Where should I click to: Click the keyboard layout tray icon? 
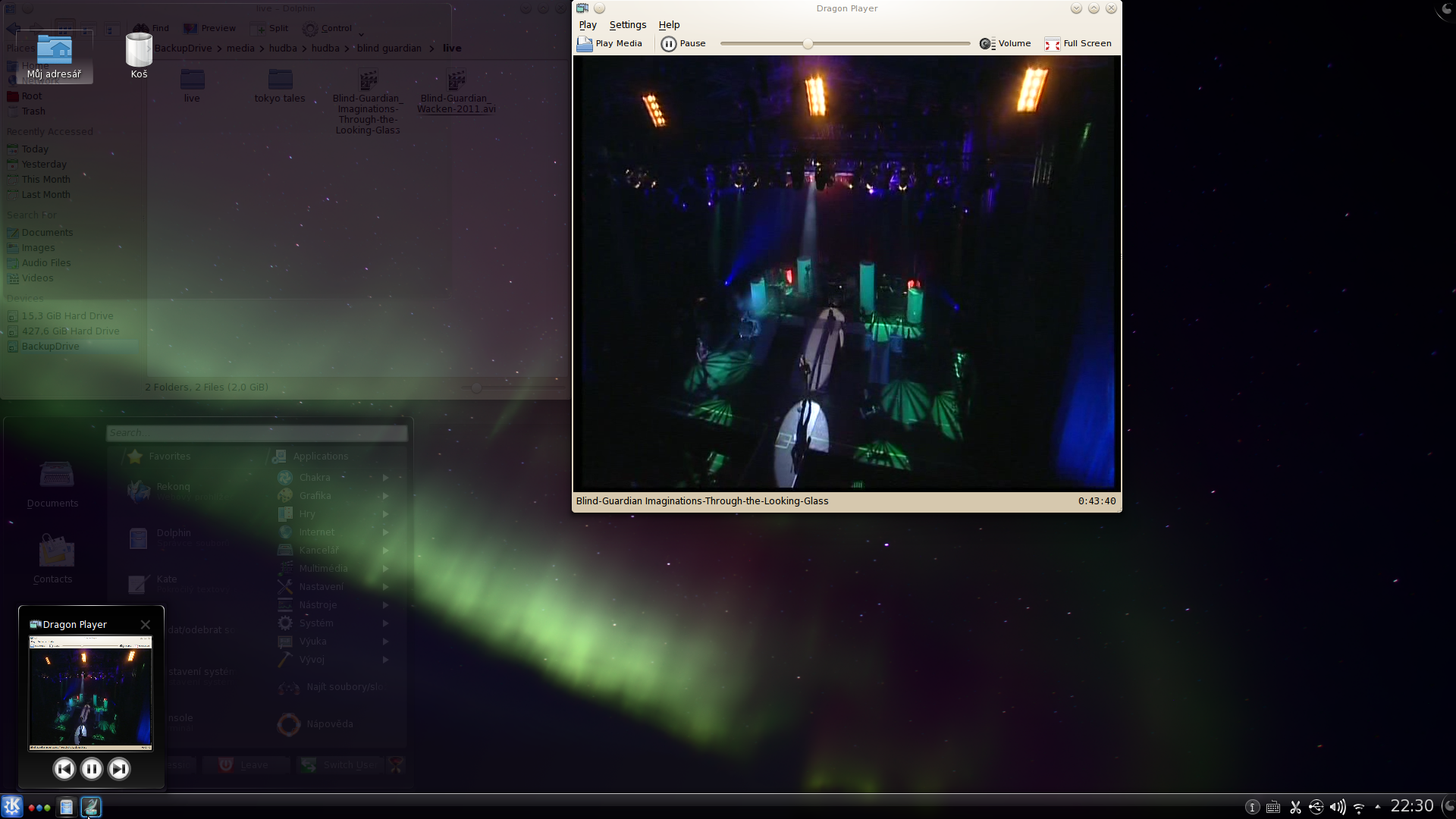(1273, 808)
